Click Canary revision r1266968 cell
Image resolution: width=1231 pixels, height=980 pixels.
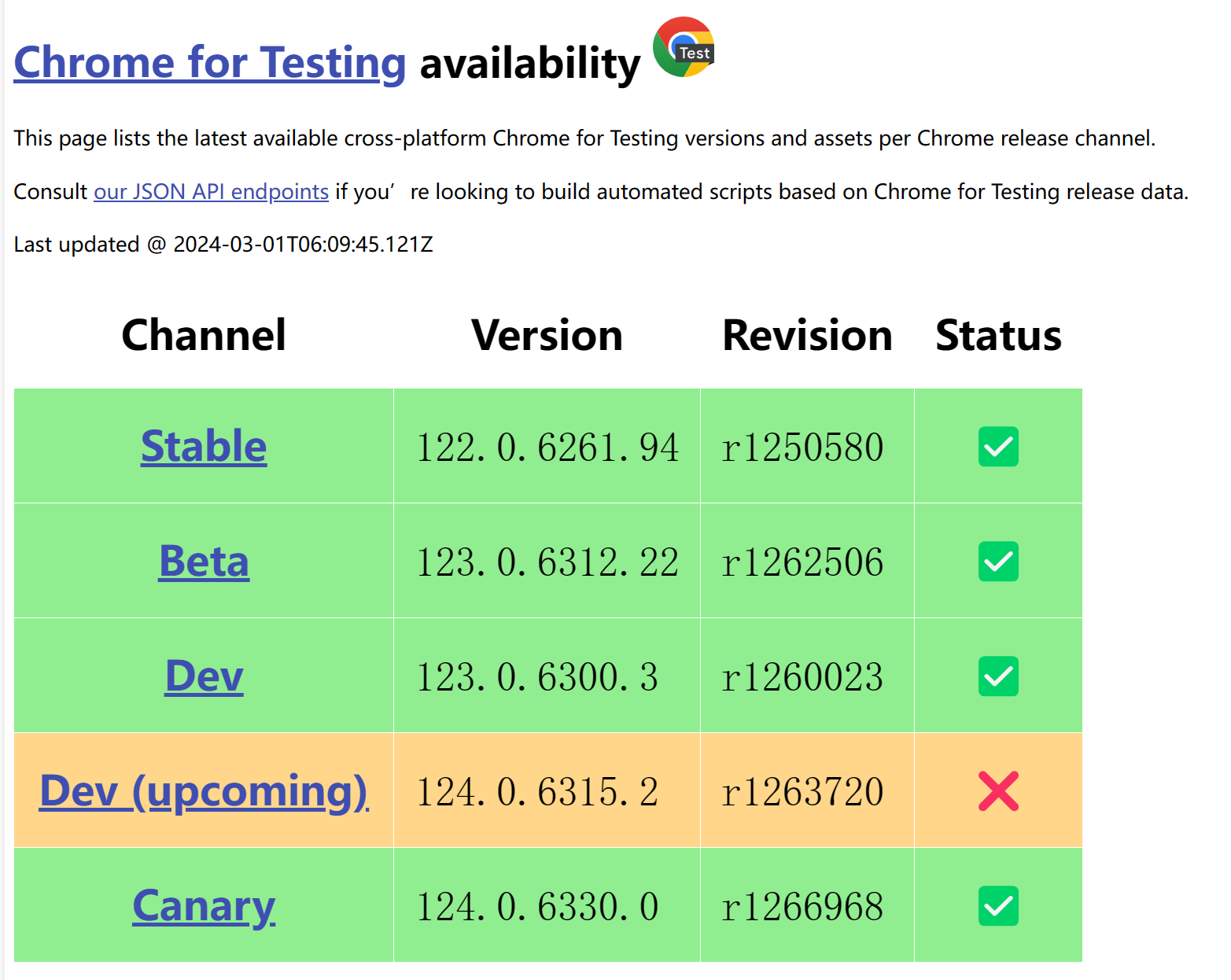pos(802,907)
